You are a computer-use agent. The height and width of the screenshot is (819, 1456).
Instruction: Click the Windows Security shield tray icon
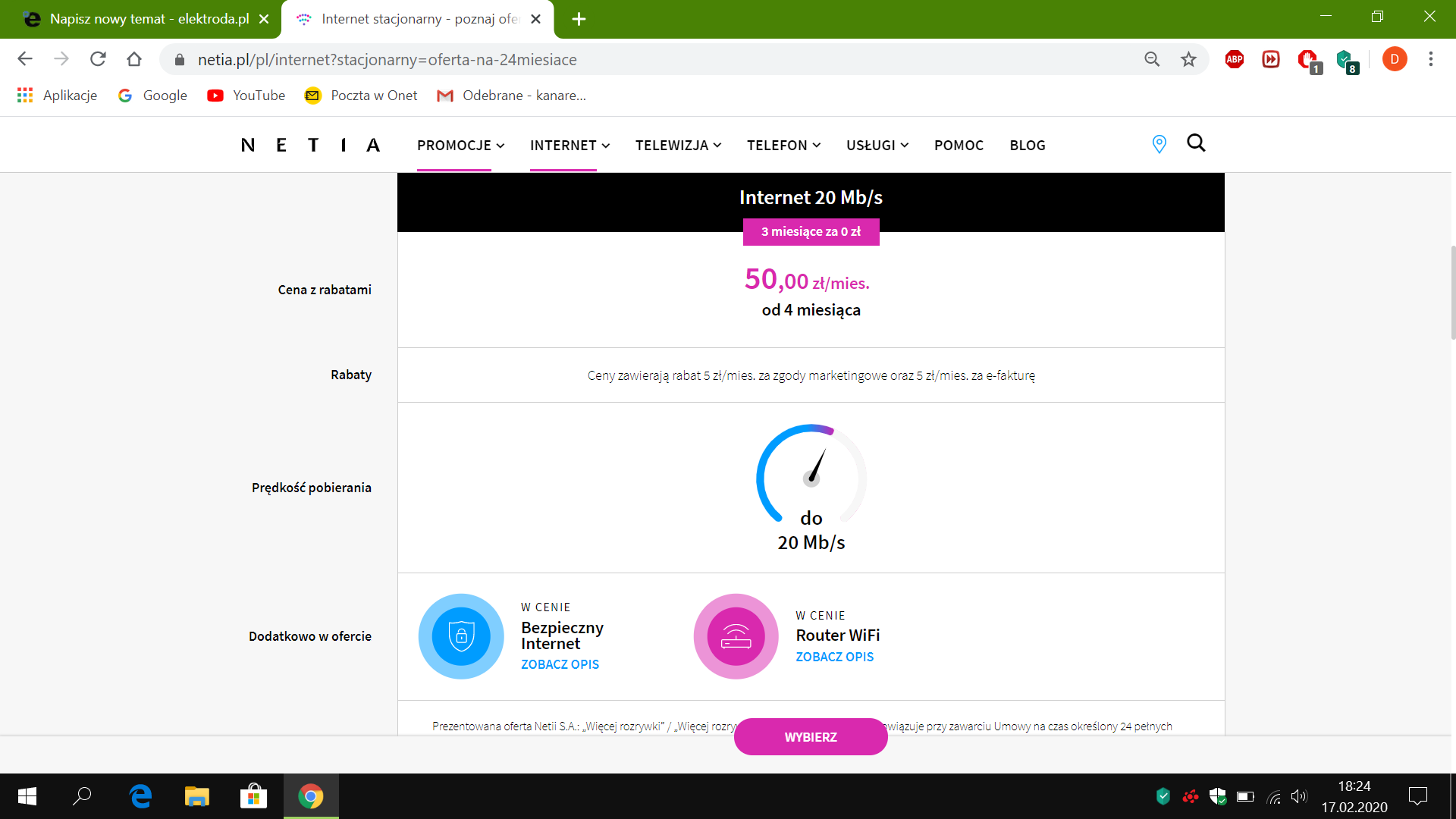pos(1218,796)
